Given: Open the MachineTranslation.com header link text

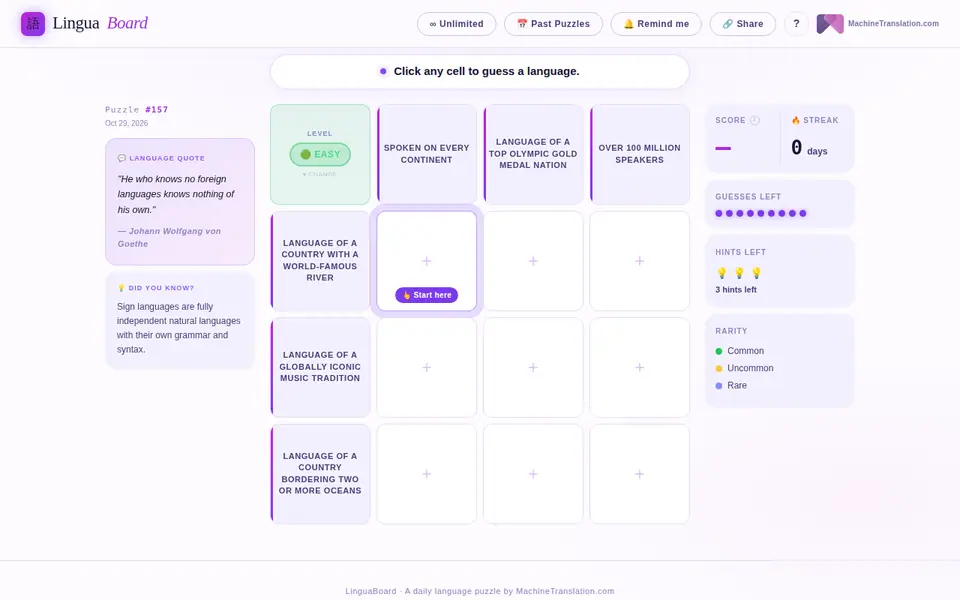Looking at the screenshot, I should point(893,24).
